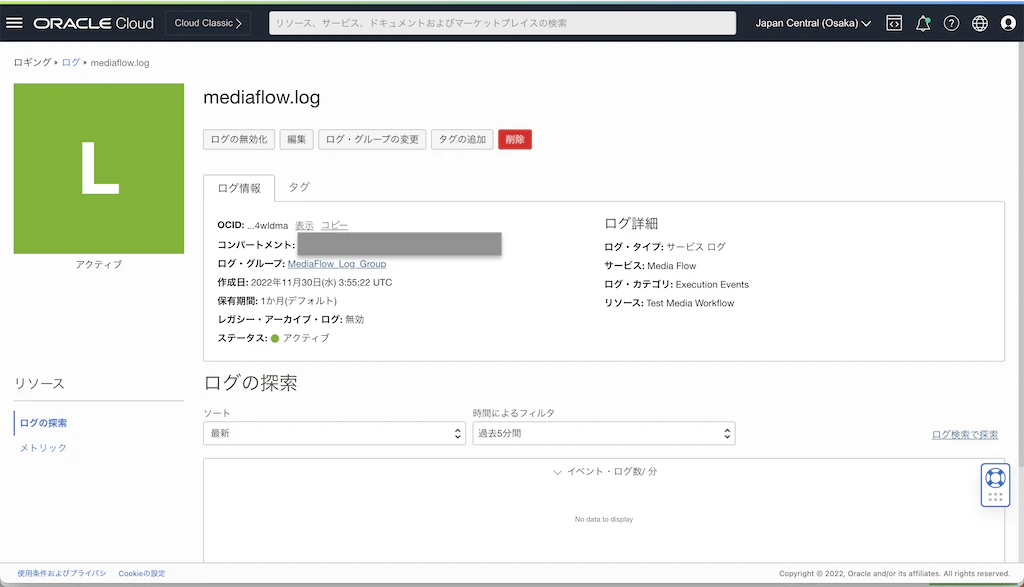Go to Oracle Cloud home logo

(94, 23)
